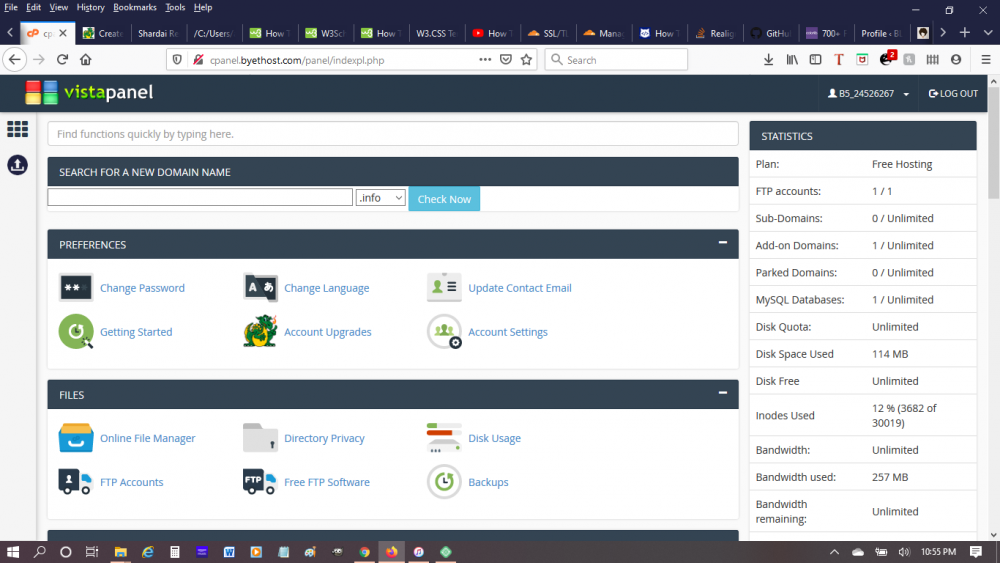Show the list of all tabs
Screen dimensions: 1000x563
point(988,33)
